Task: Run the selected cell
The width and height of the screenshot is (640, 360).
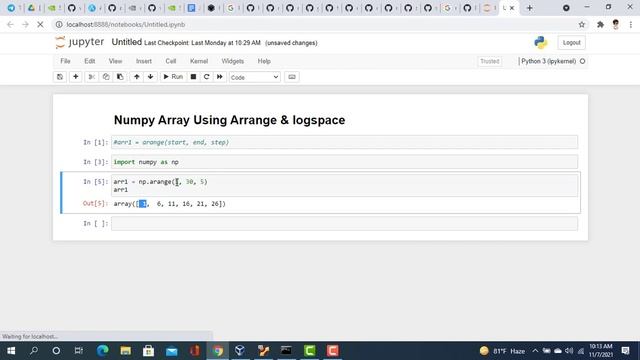Action: click(x=173, y=77)
